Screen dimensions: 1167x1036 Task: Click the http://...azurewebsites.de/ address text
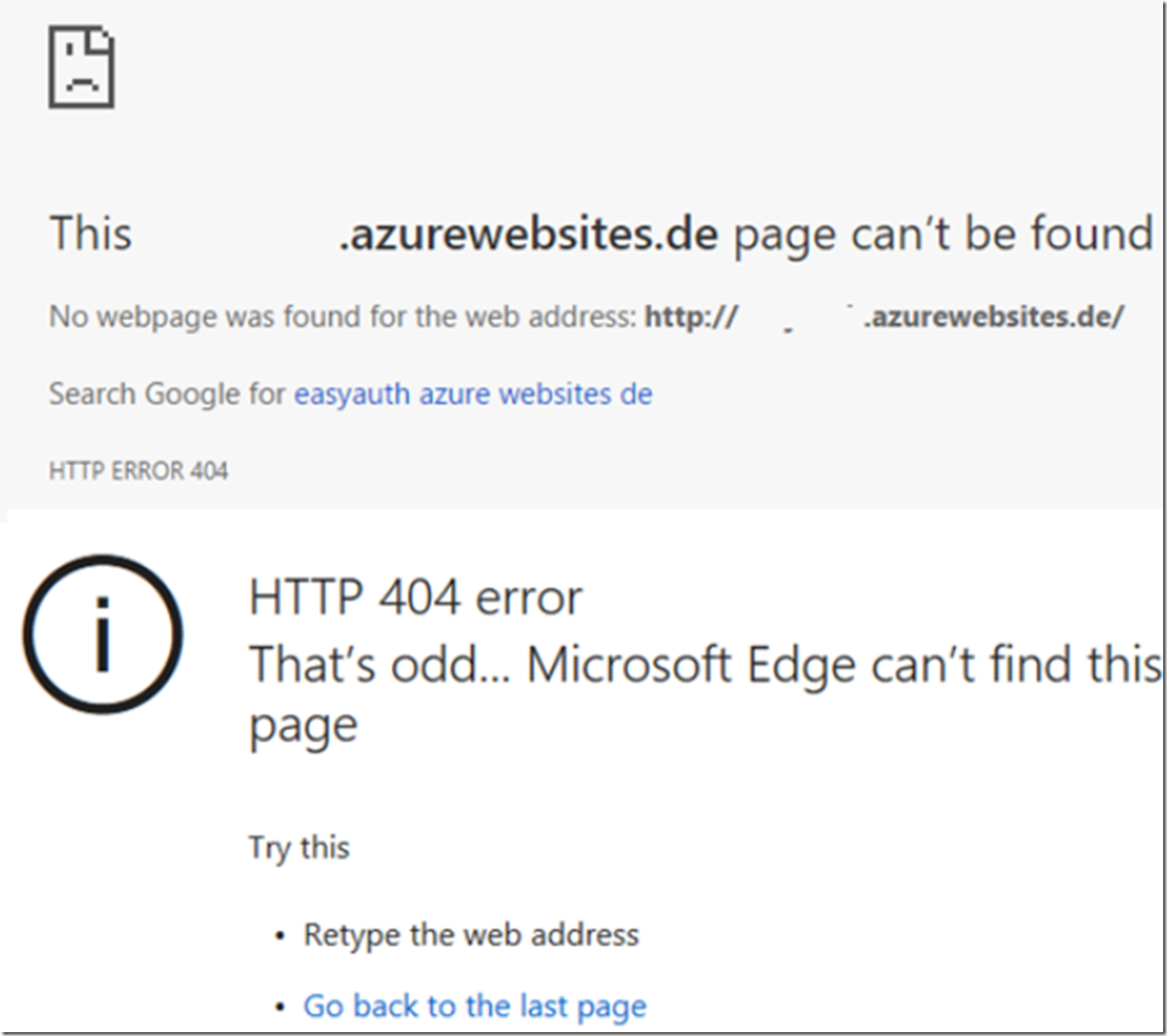coord(885,316)
